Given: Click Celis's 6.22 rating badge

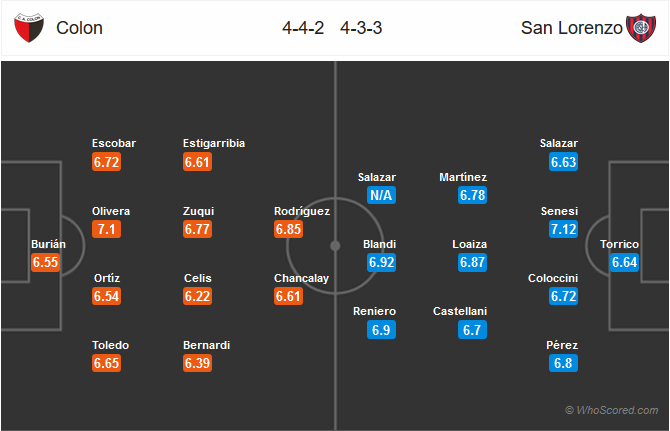Looking at the screenshot, I should pos(197,296).
